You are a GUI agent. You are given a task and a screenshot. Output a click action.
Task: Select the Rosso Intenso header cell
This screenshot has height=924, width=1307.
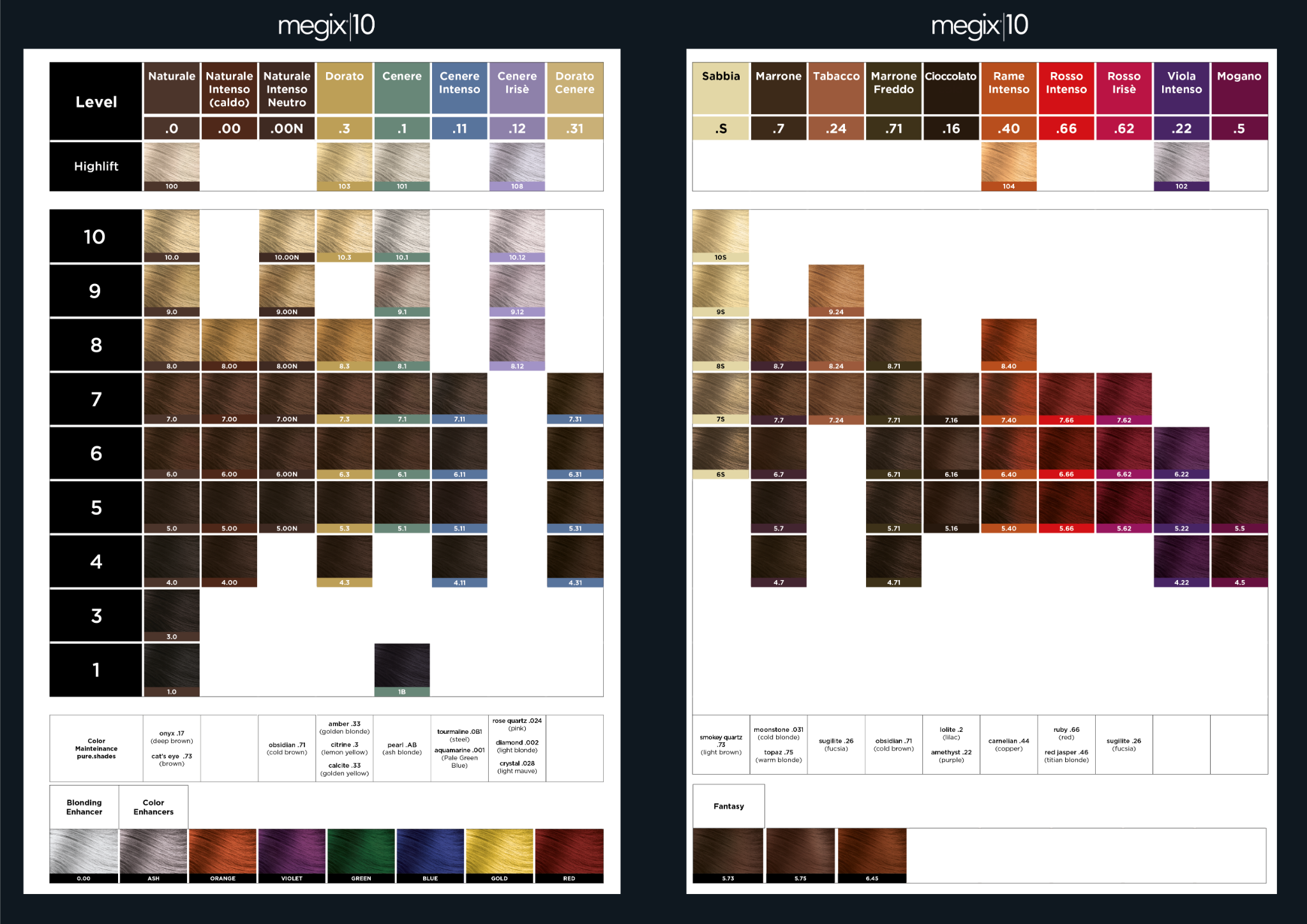coord(1066,88)
